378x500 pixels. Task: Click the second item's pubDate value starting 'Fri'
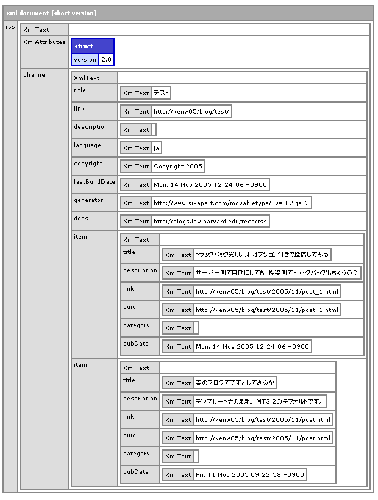click(x=250, y=475)
